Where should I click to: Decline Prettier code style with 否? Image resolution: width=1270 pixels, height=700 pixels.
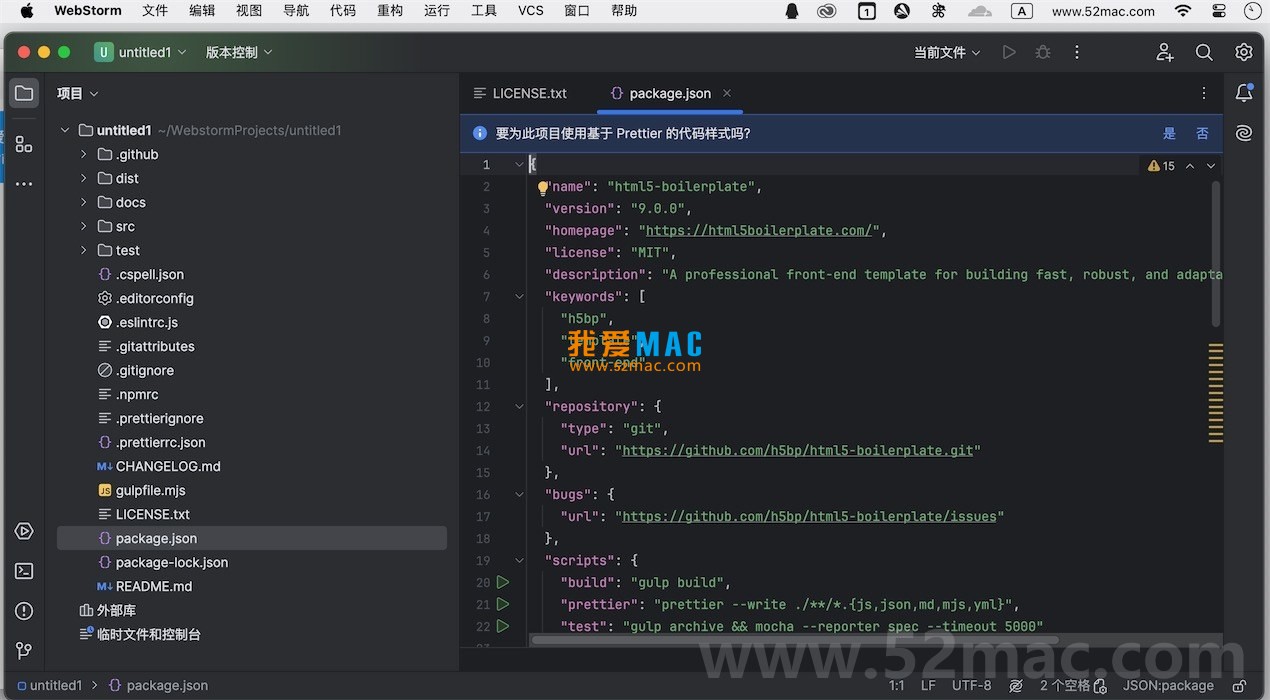pos(1202,133)
